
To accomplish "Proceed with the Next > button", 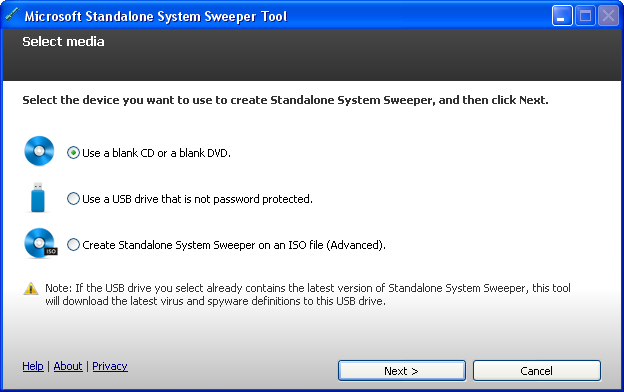I will 402,371.
